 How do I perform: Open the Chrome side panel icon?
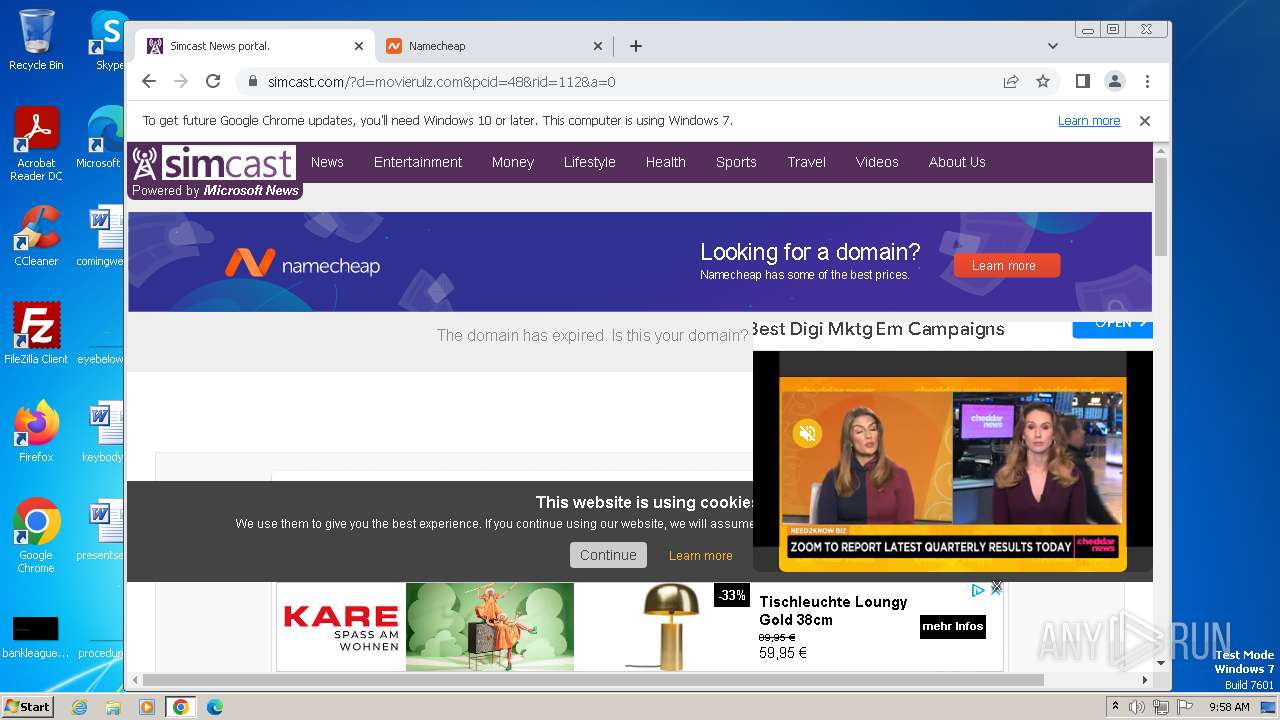point(1082,81)
